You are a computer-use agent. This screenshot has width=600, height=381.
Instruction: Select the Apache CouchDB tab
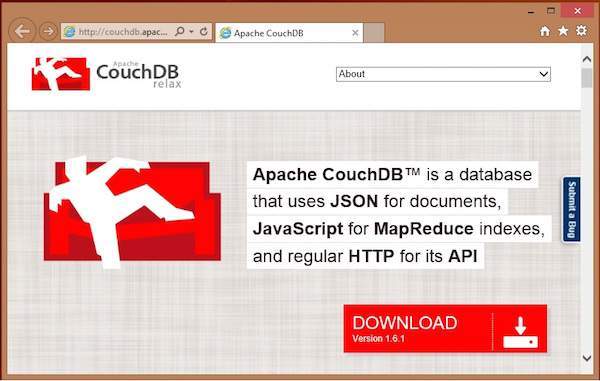pos(289,33)
